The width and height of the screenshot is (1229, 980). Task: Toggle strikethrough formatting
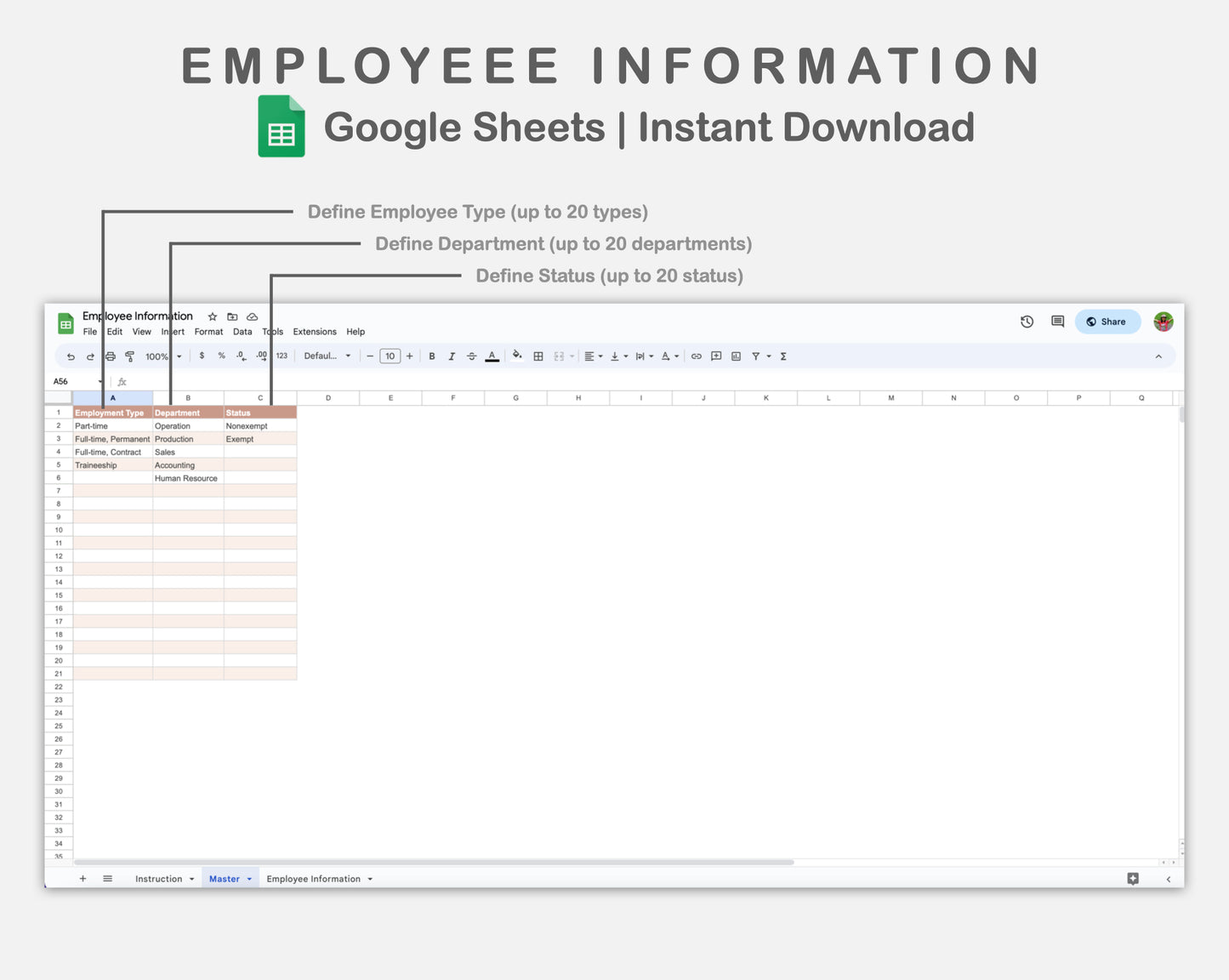[471, 356]
